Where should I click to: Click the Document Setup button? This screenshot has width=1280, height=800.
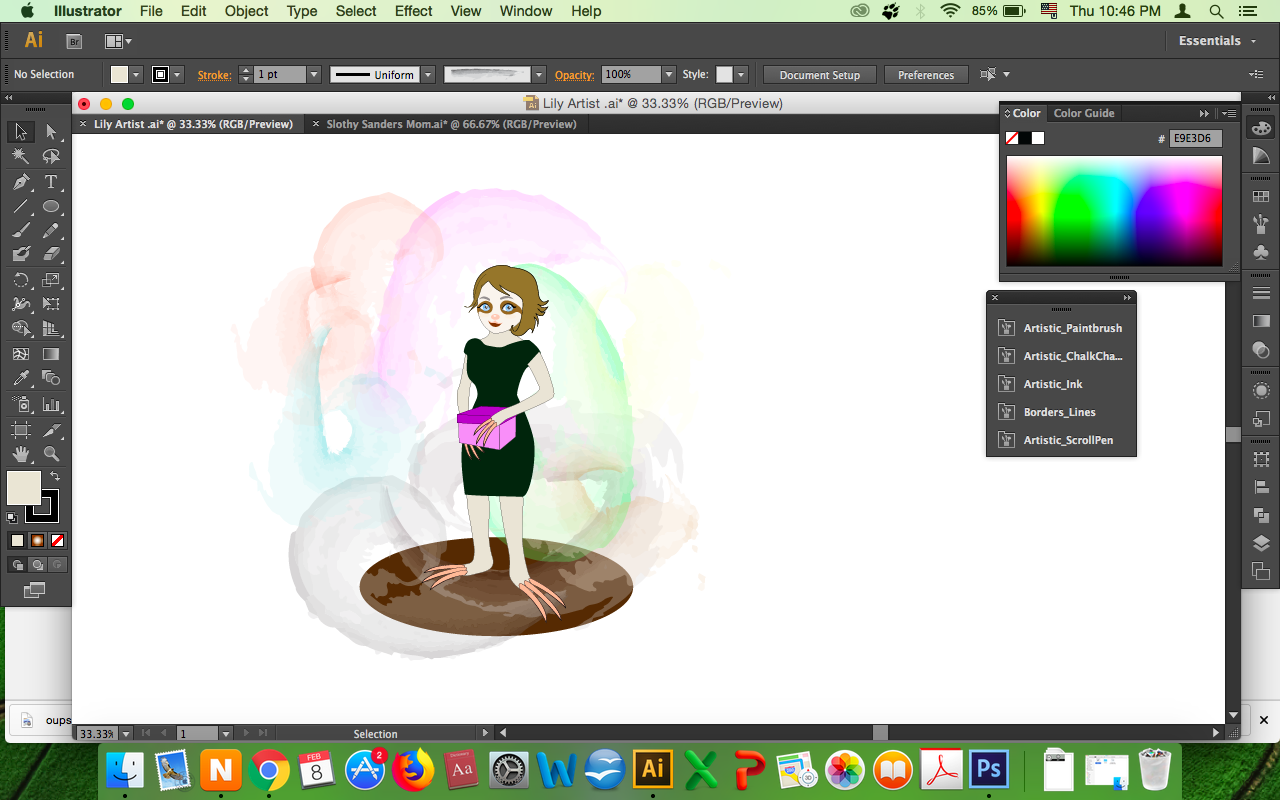click(x=819, y=75)
